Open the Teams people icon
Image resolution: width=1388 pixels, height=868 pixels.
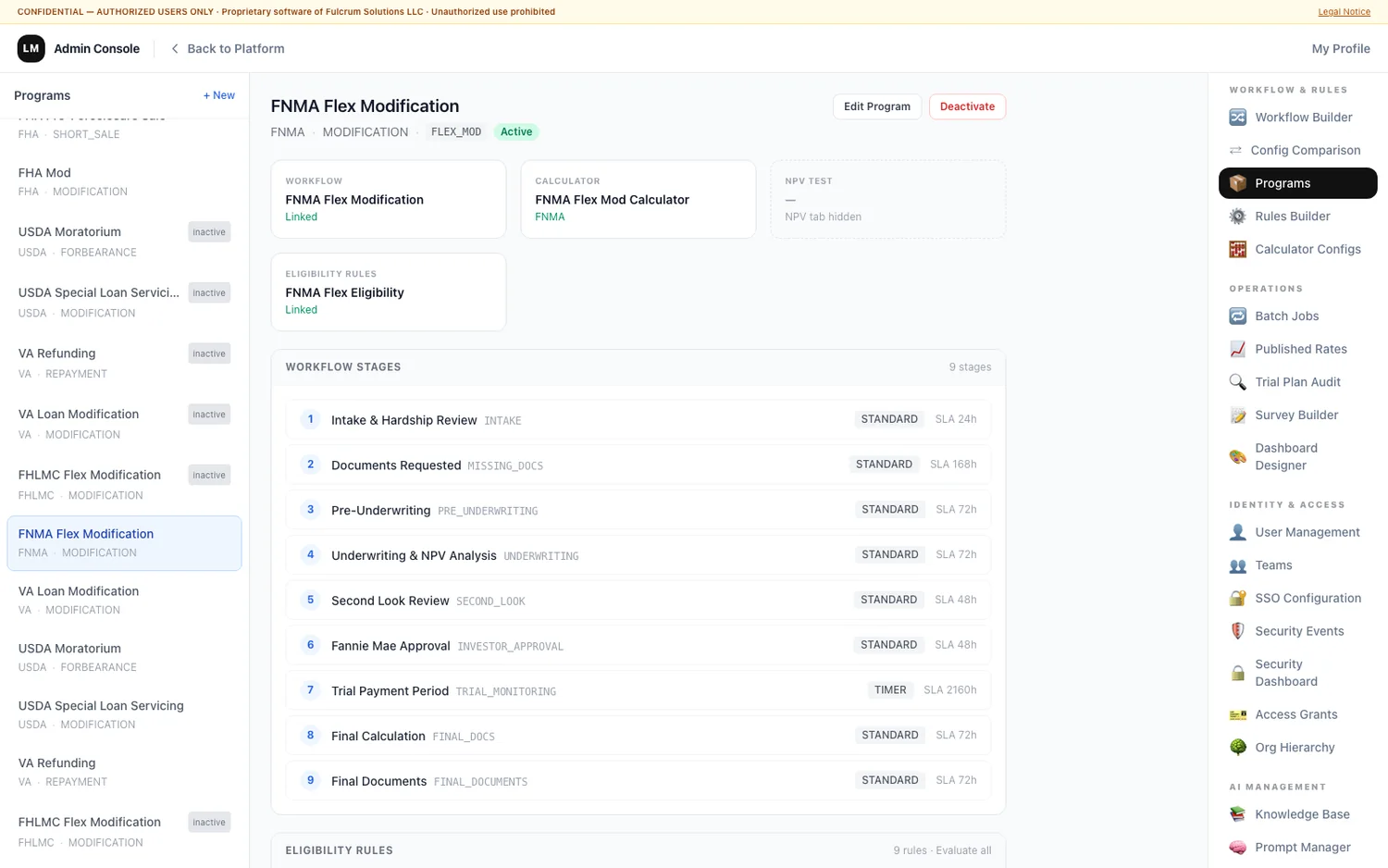click(1237, 565)
